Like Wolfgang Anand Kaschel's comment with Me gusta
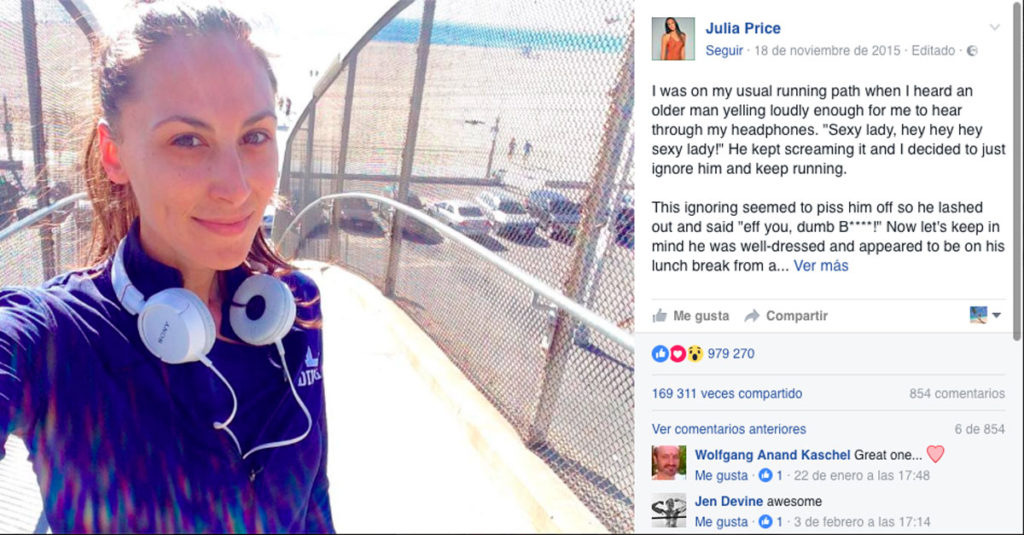The width and height of the screenshot is (1024, 535). coord(721,476)
